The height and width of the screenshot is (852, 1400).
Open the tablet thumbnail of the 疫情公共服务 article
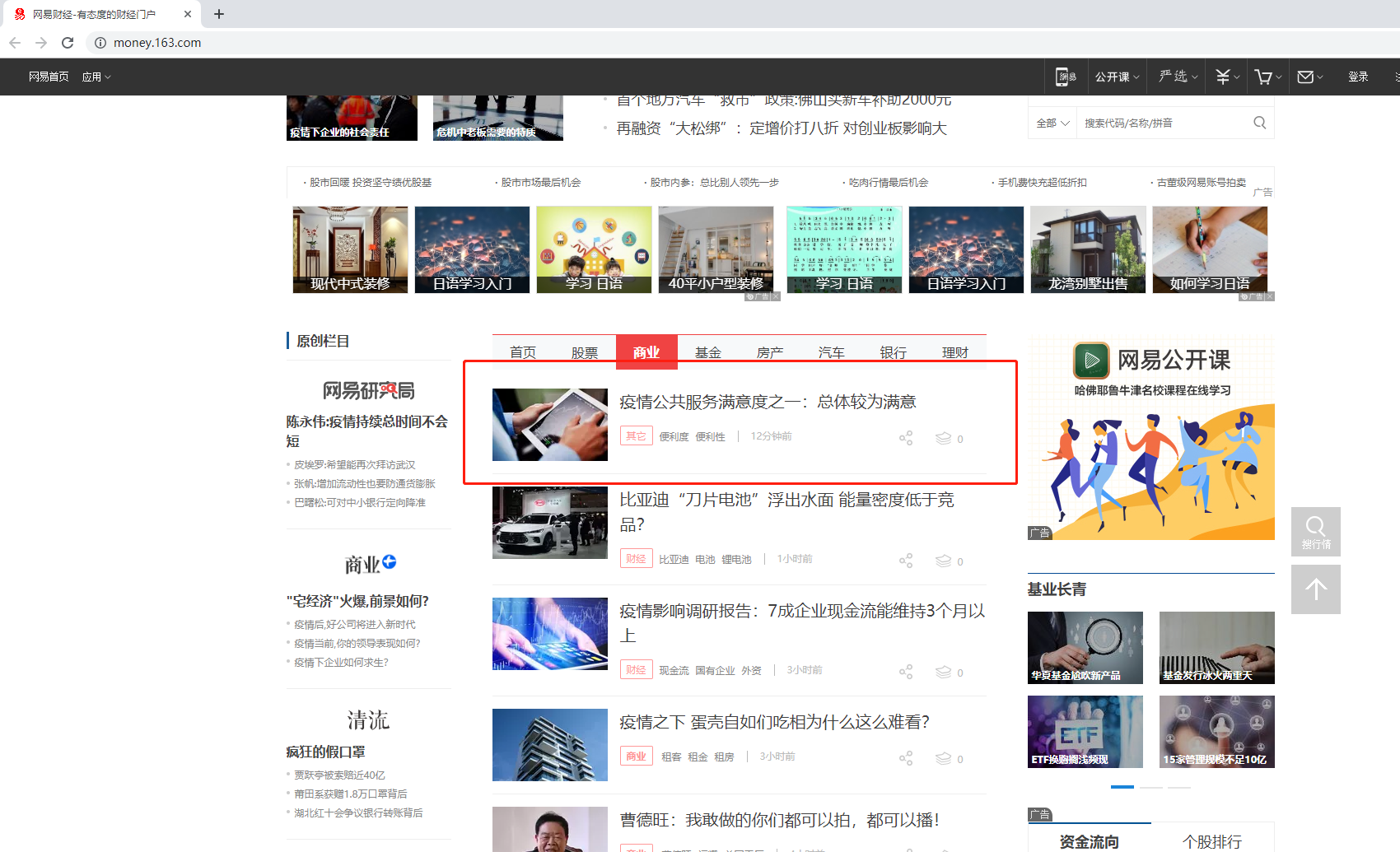pos(550,425)
